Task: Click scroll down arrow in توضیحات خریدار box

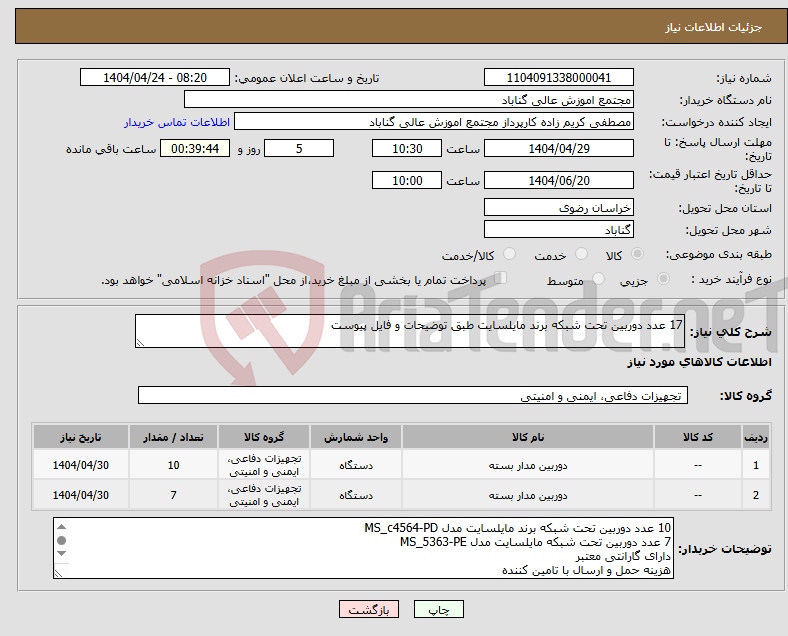Action: pos(61,554)
